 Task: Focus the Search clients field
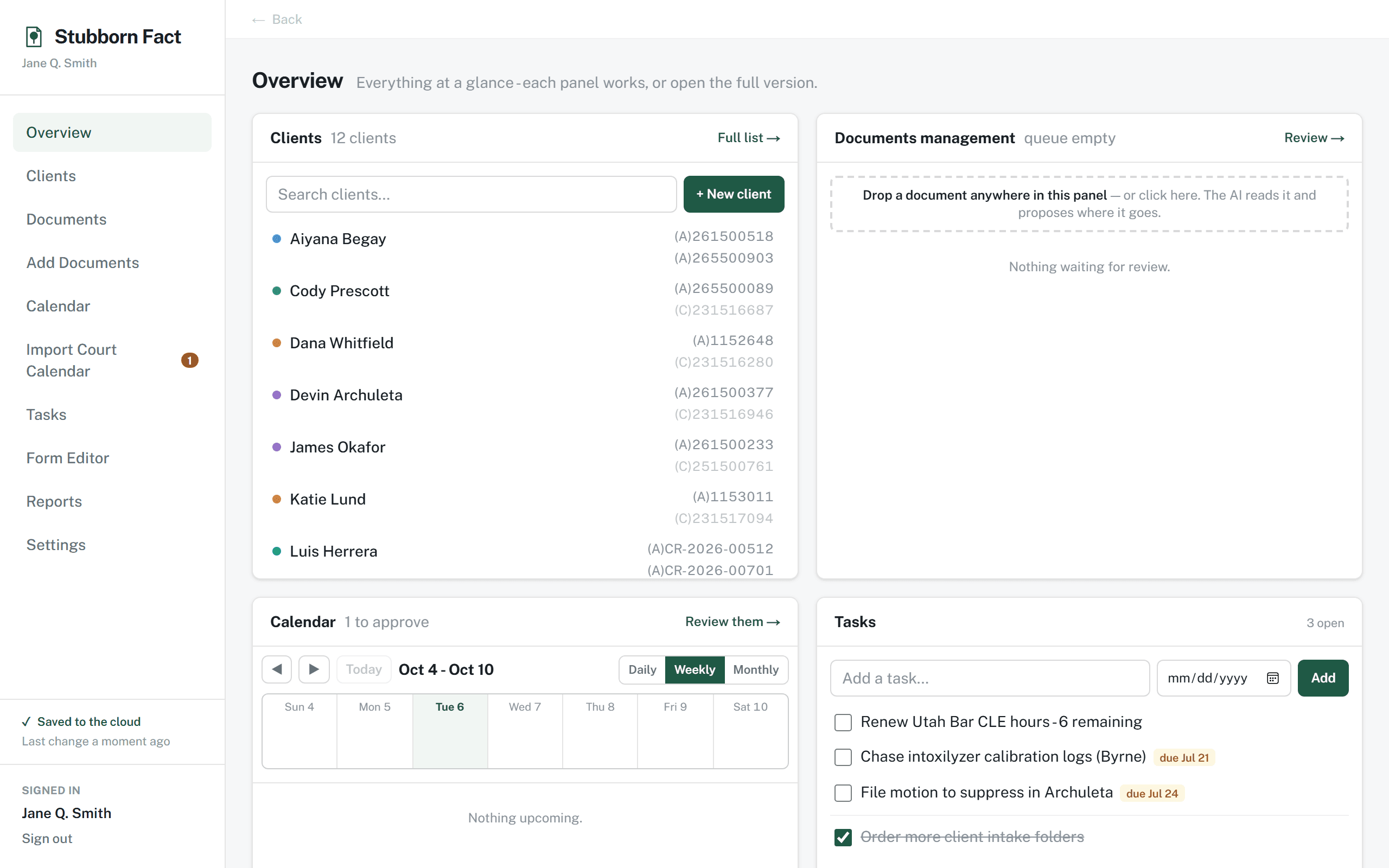(471, 194)
